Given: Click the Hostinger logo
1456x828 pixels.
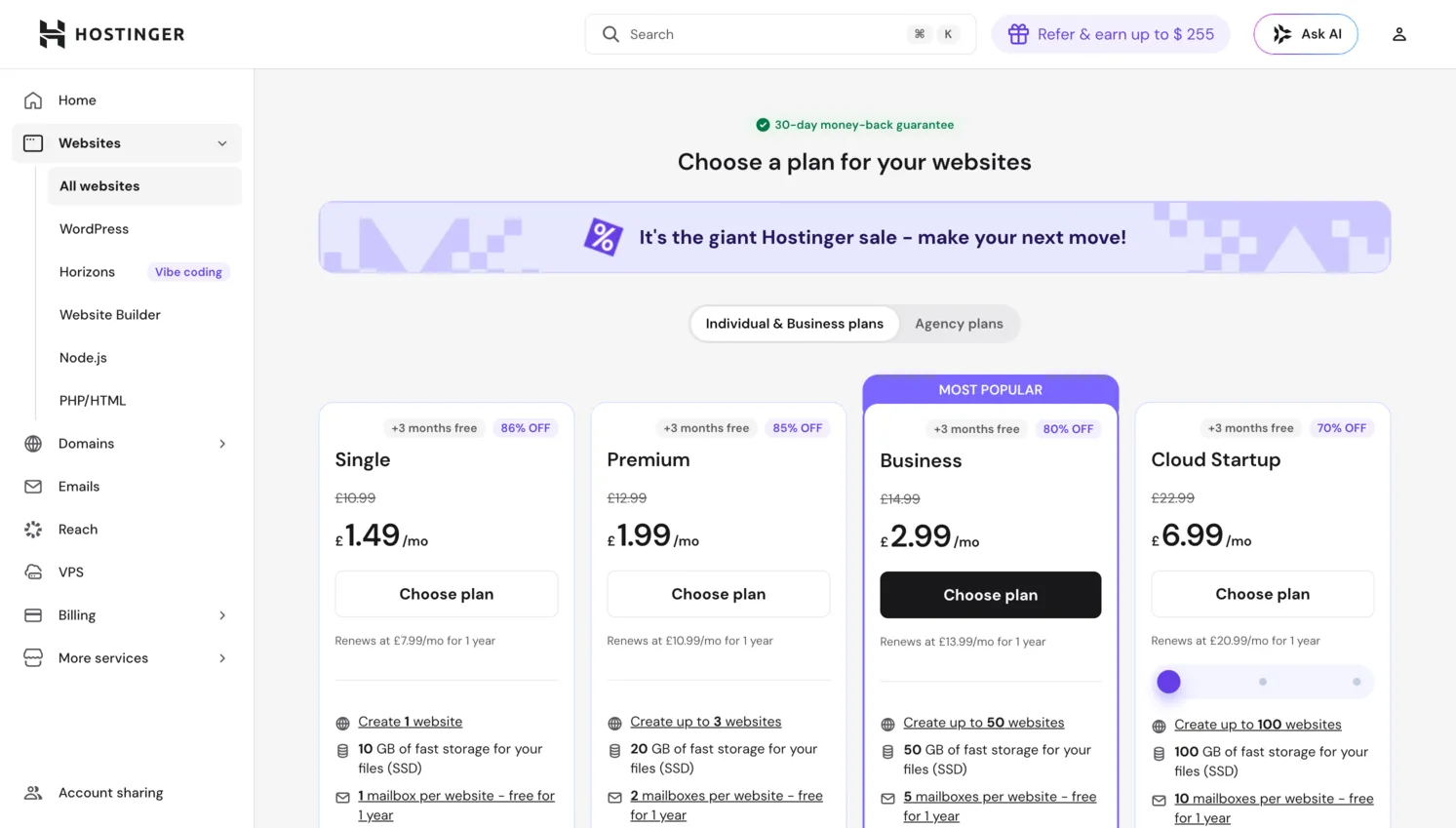Looking at the screenshot, I should pyautogui.click(x=110, y=33).
